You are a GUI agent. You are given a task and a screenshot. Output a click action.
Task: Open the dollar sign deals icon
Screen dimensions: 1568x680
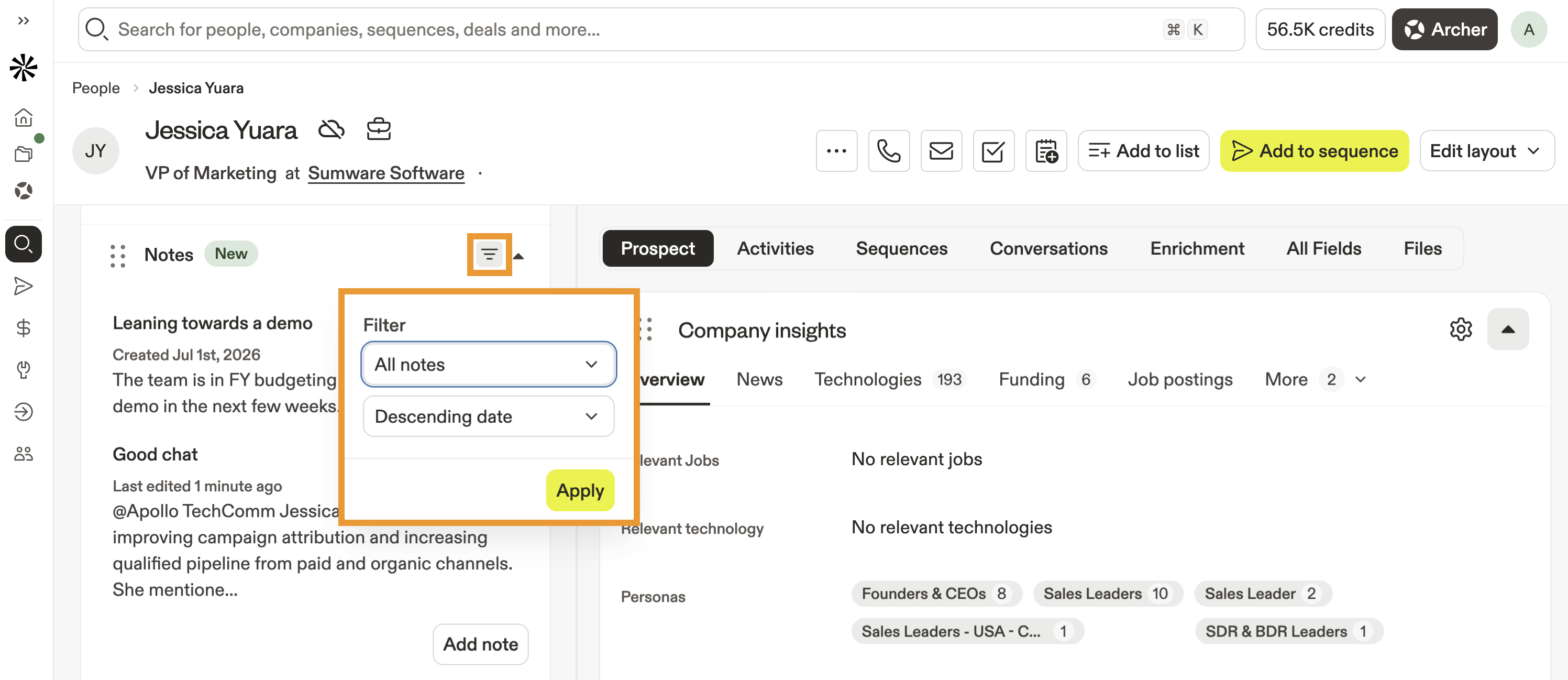23,328
